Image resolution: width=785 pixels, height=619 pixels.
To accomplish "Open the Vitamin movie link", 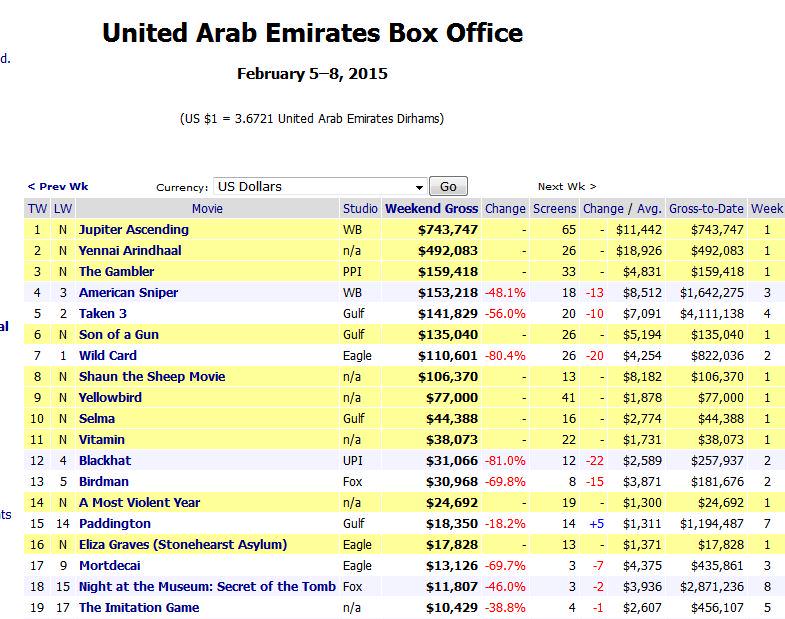I will pos(102,440).
